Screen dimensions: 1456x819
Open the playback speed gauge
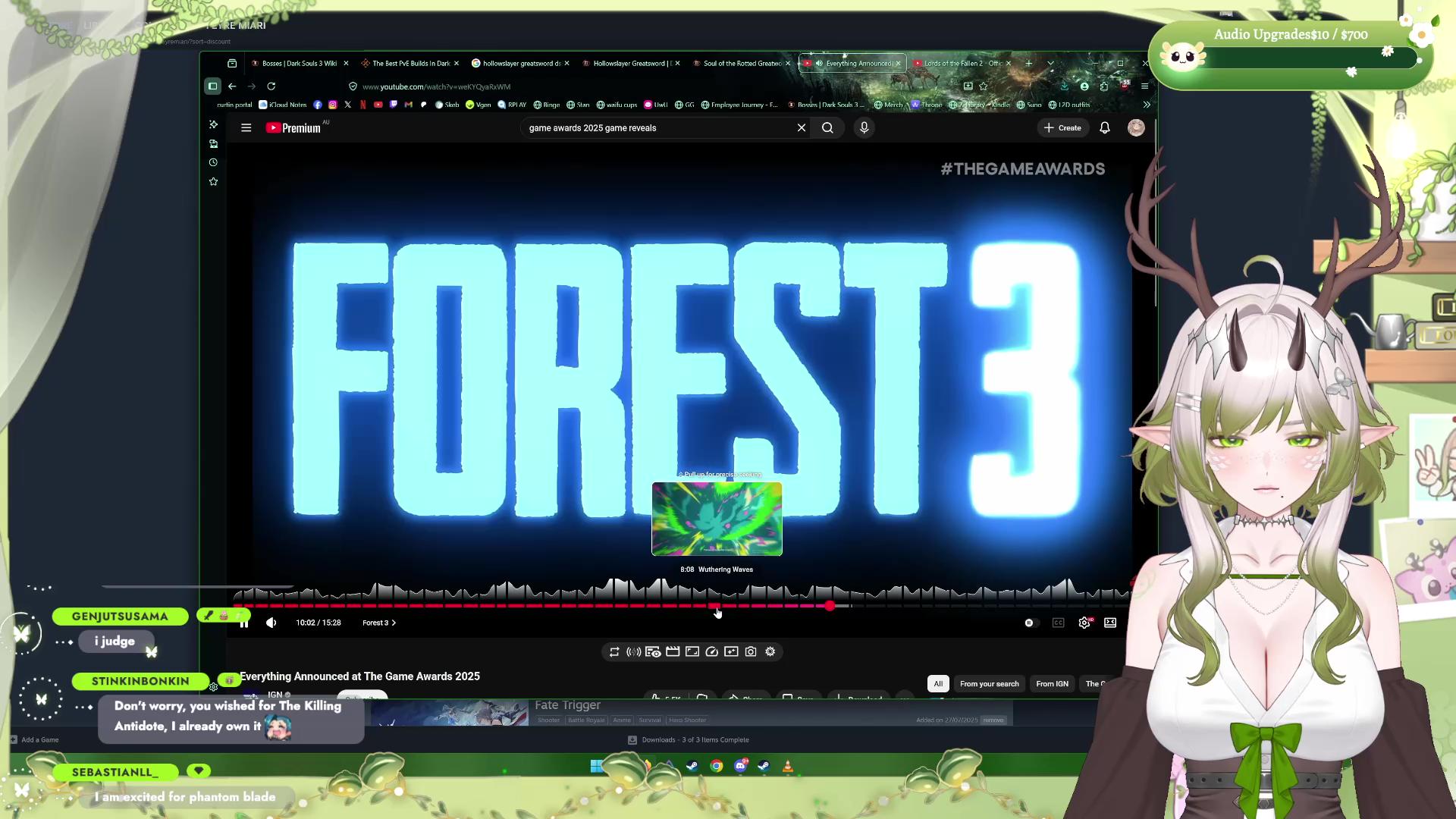(x=711, y=651)
